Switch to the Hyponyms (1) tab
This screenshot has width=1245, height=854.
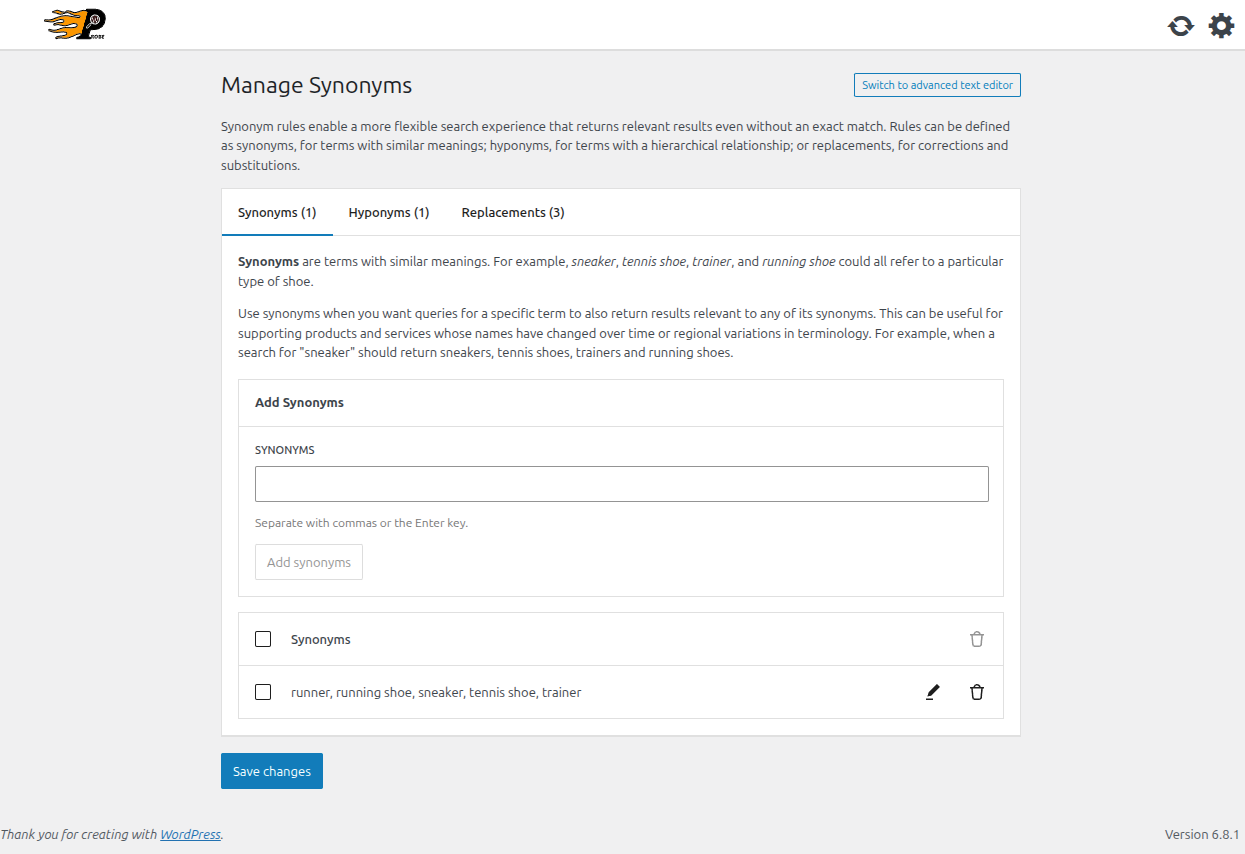[389, 212]
